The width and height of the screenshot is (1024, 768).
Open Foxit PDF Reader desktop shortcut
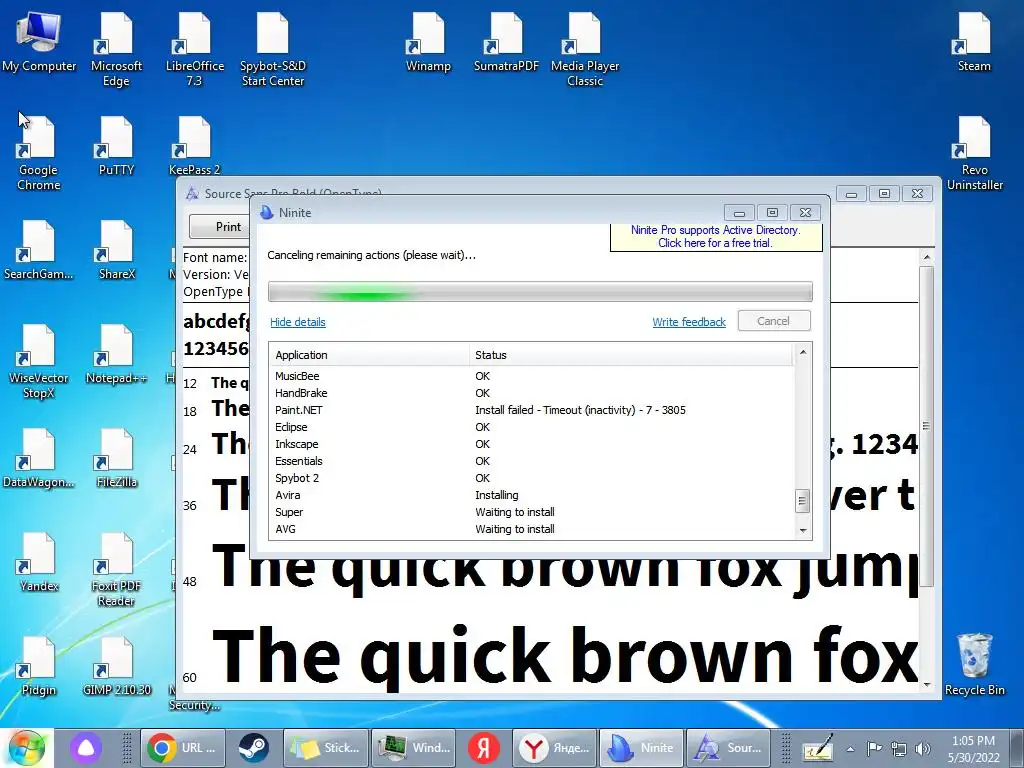pyautogui.click(x=116, y=570)
